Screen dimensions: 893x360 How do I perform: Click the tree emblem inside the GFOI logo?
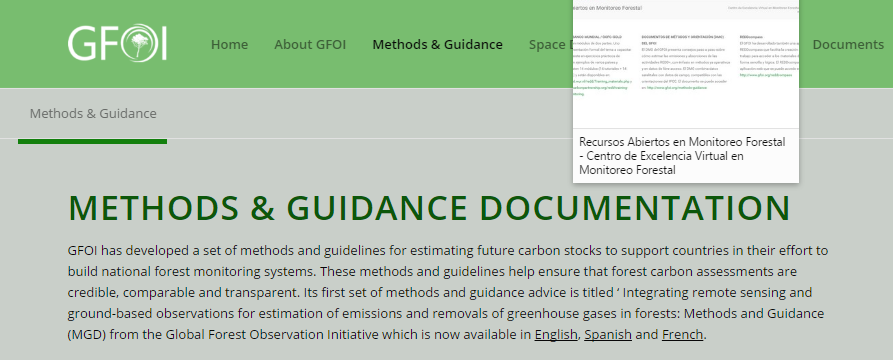click(x=138, y=43)
